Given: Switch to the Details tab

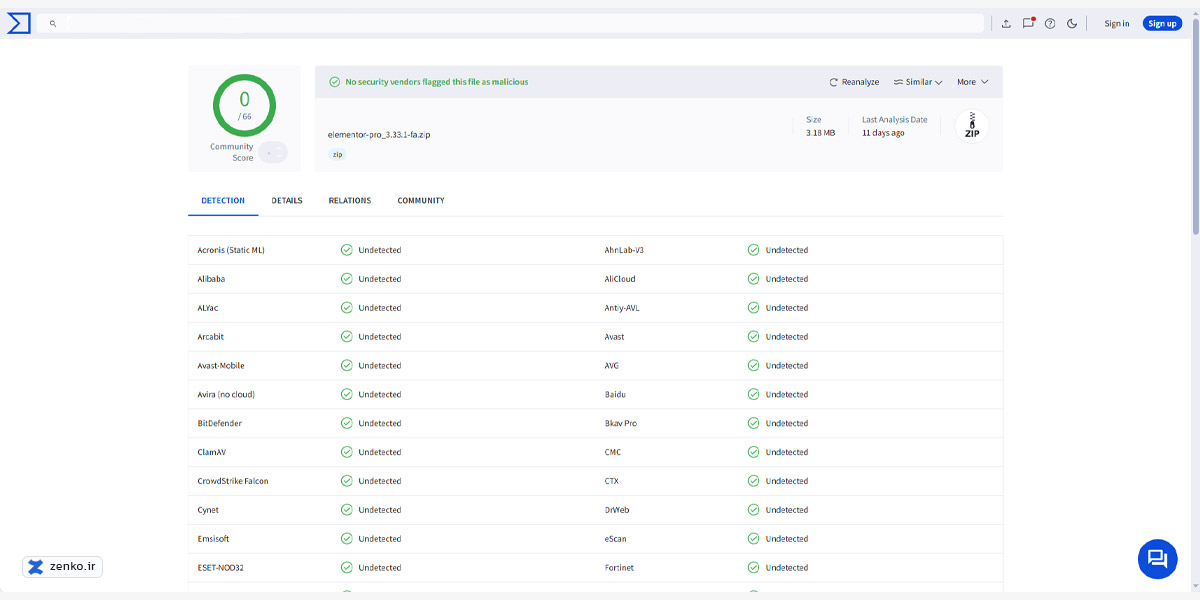Looking at the screenshot, I should coord(287,201).
